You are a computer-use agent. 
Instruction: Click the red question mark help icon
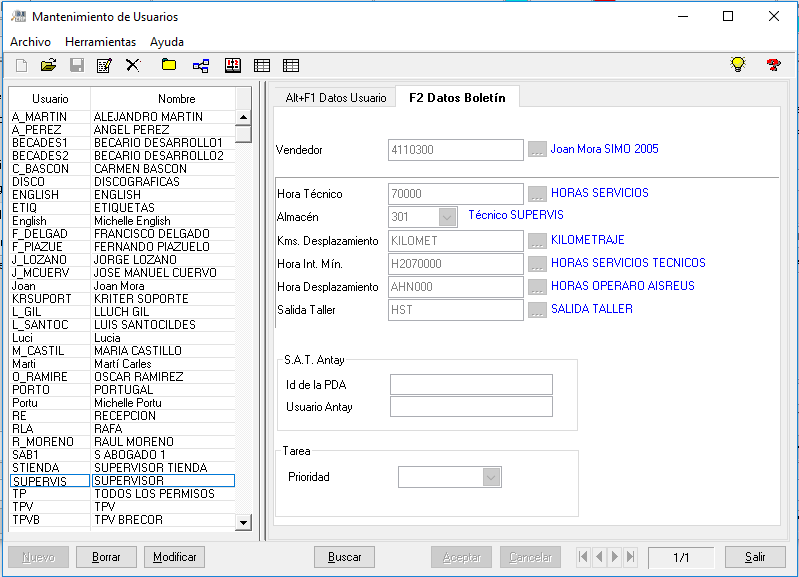773,65
